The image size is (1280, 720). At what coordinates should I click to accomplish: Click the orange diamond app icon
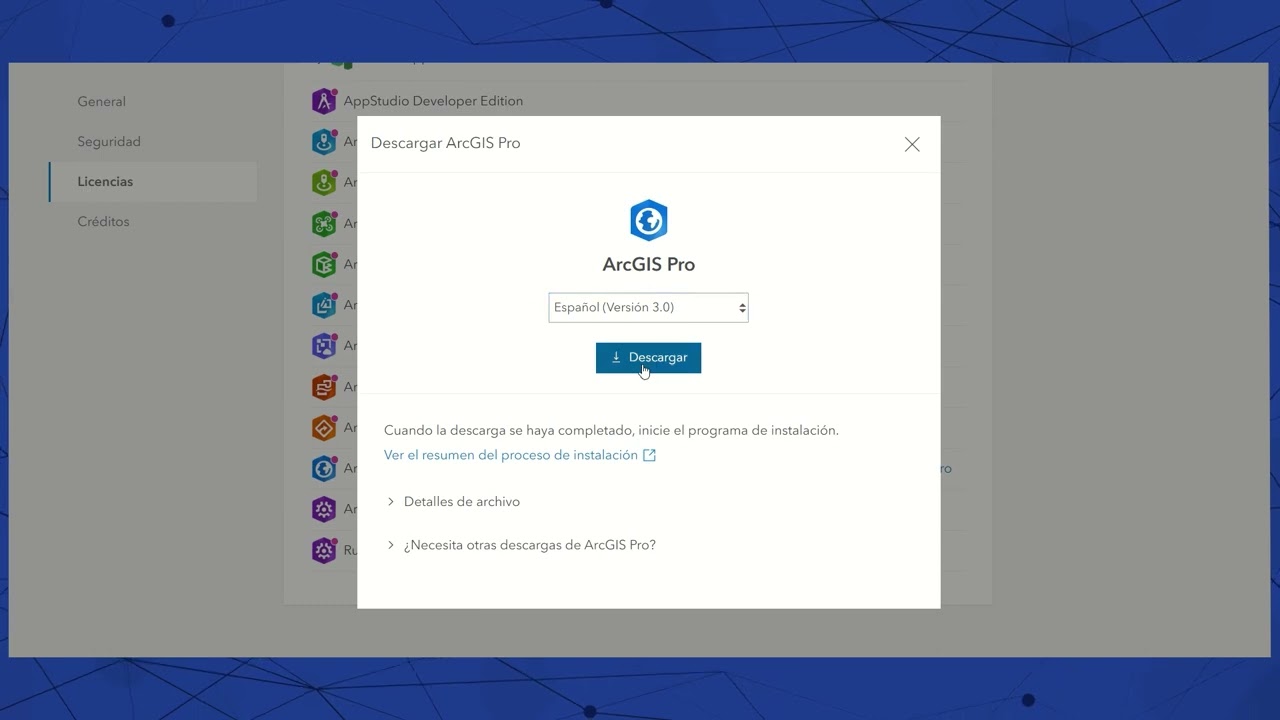[x=324, y=428]
